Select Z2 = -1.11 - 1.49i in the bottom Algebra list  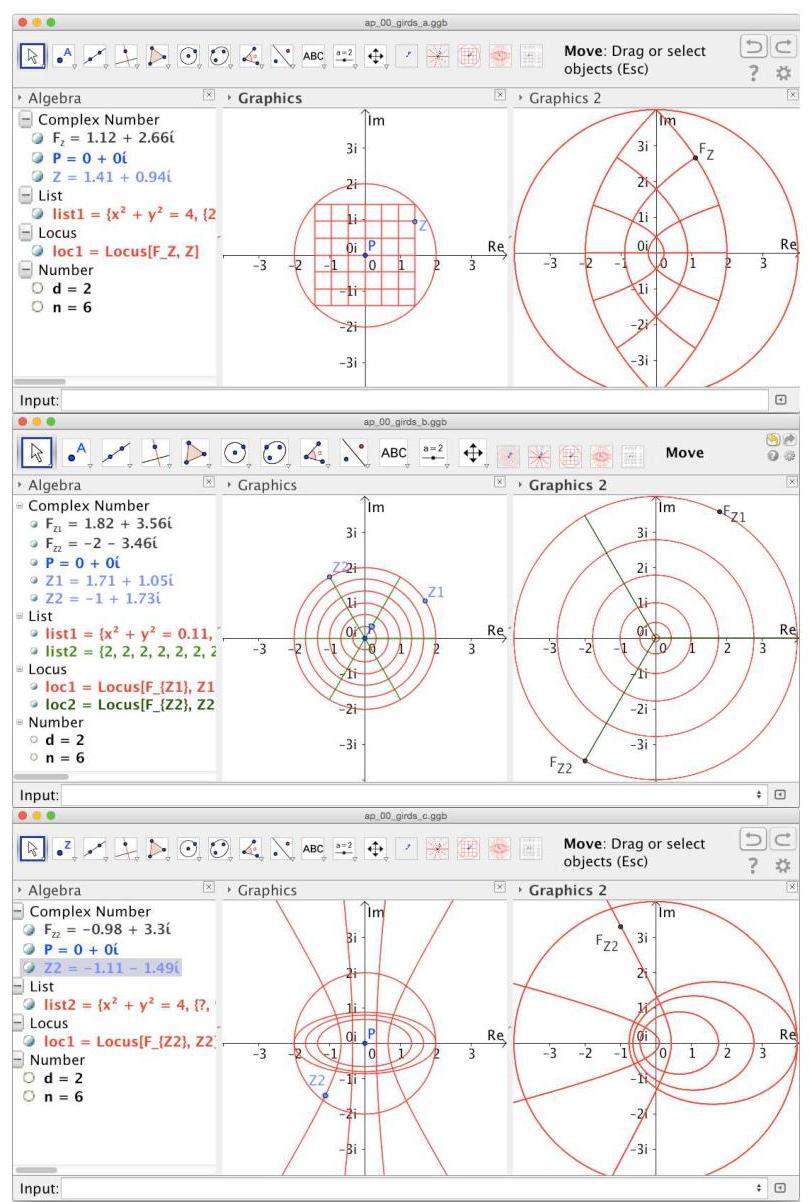108,968
